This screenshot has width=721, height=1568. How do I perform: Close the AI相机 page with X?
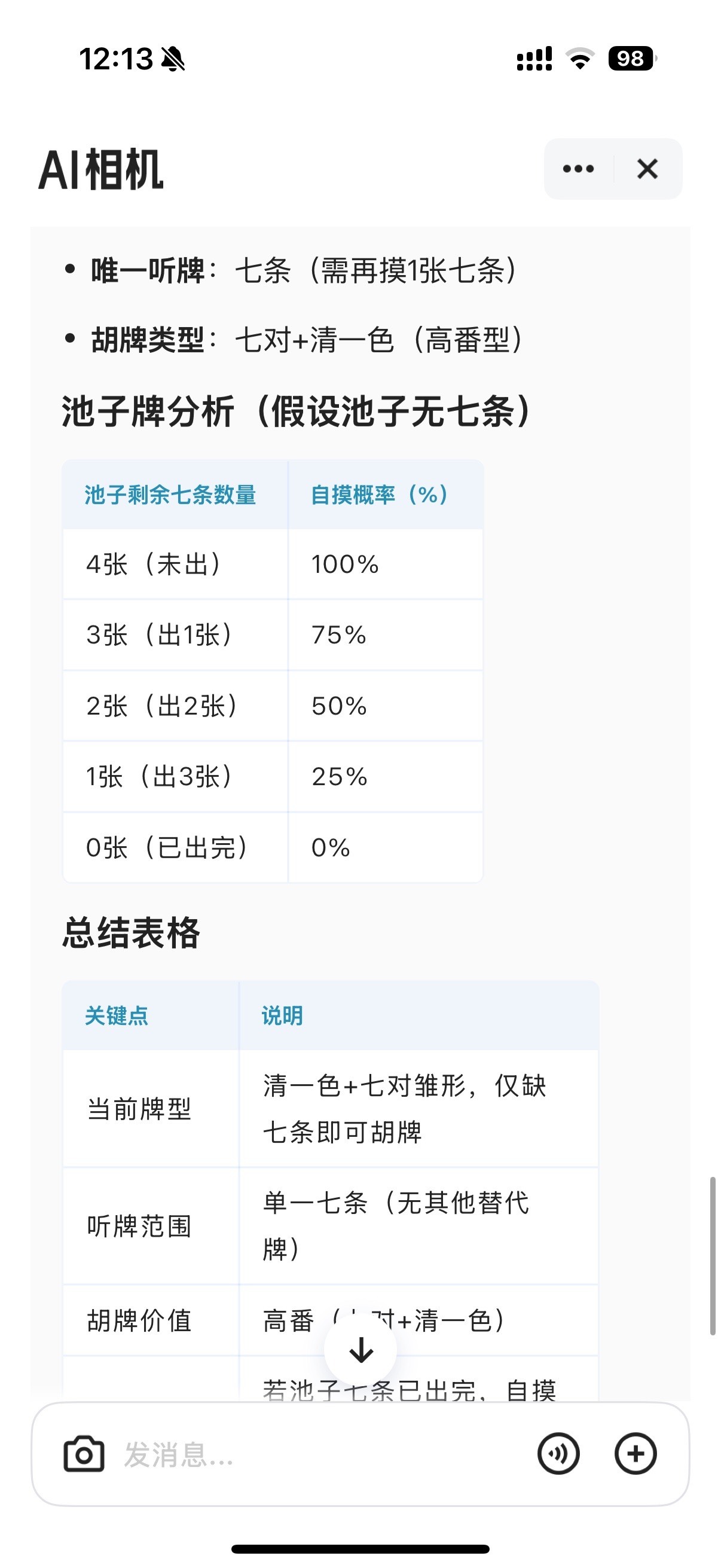point(647,169)
